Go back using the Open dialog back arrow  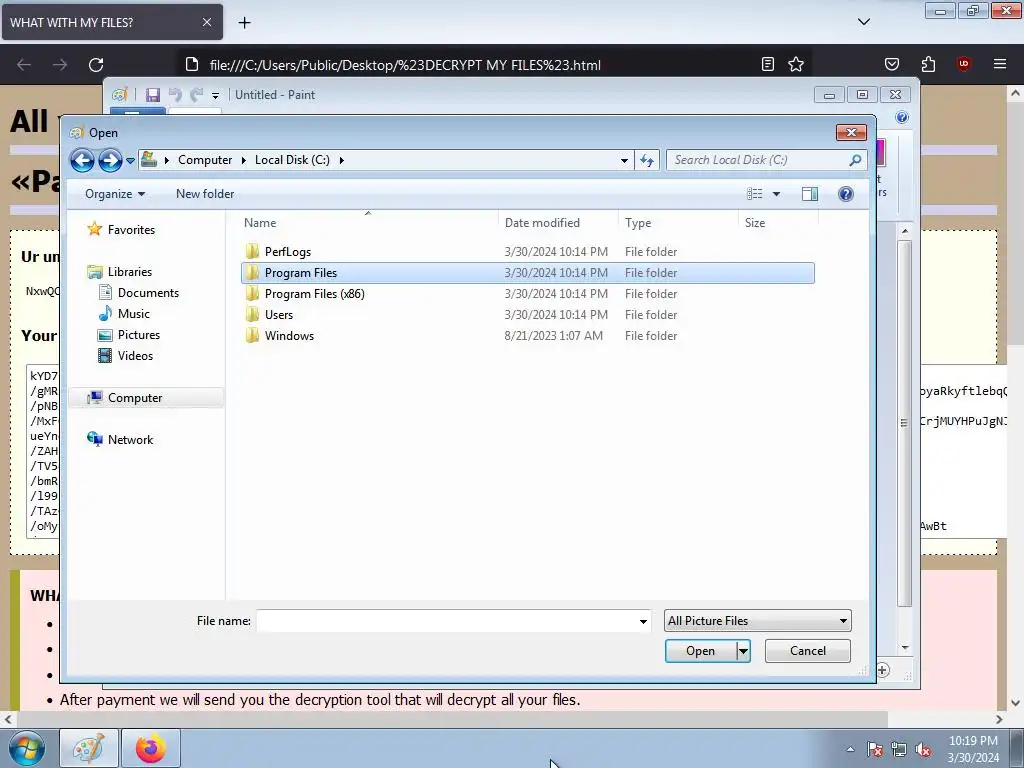82,160
